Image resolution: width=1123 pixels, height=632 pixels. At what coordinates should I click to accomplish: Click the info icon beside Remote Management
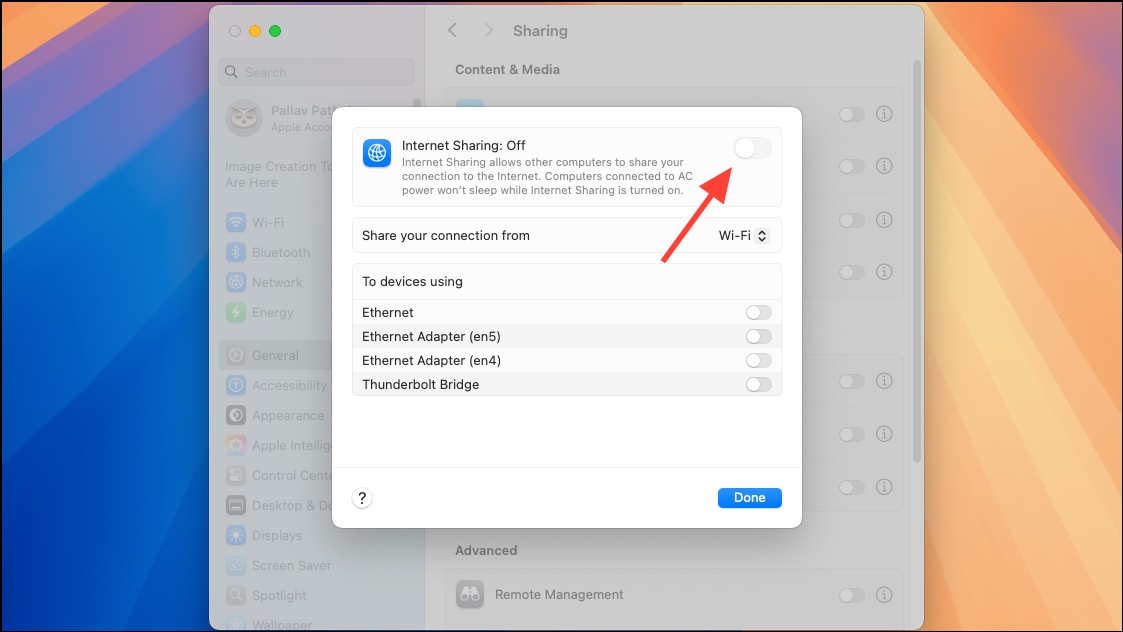point(885,595)
